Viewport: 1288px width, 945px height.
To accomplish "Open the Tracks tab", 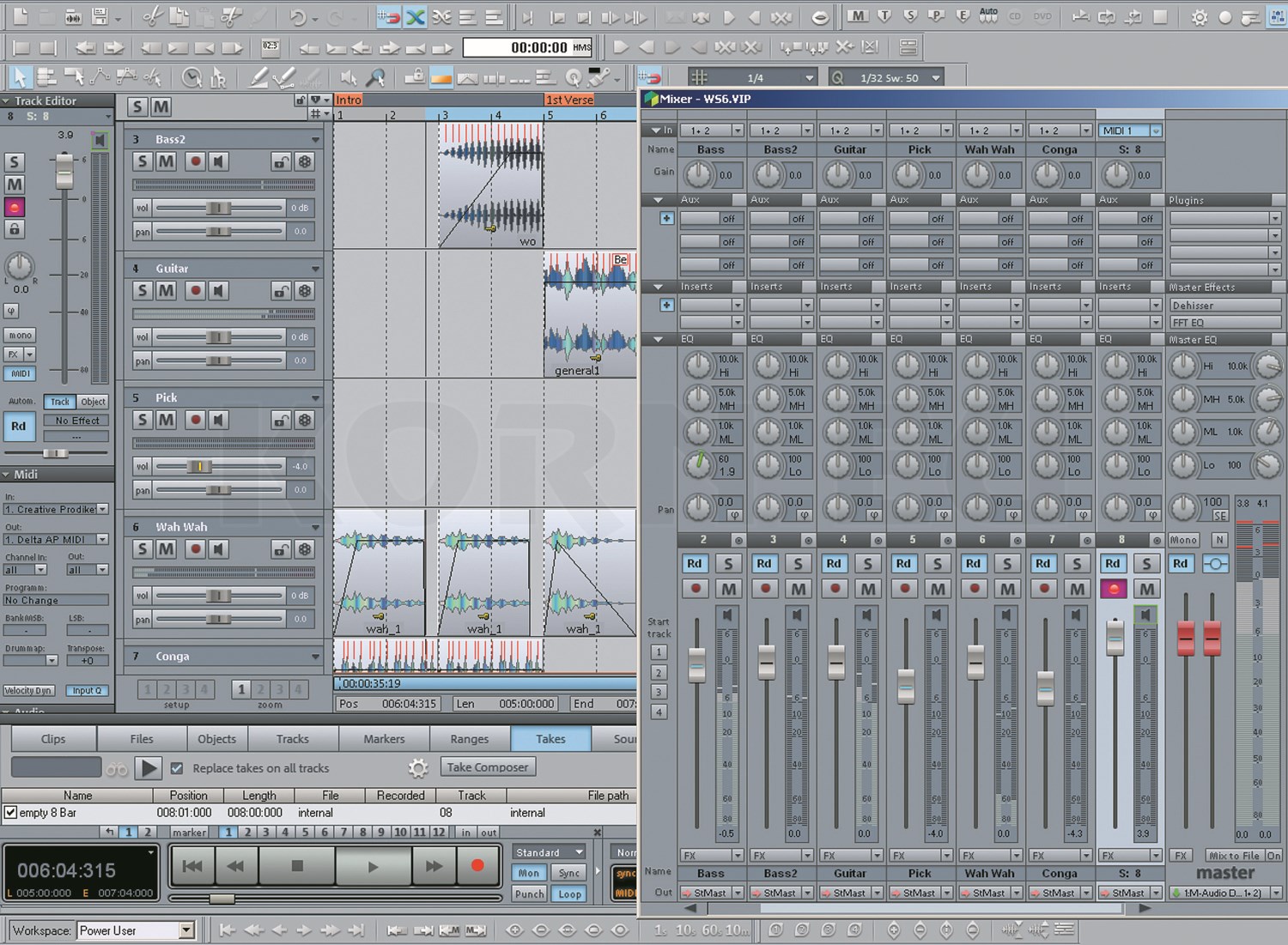I will point(292,738).
